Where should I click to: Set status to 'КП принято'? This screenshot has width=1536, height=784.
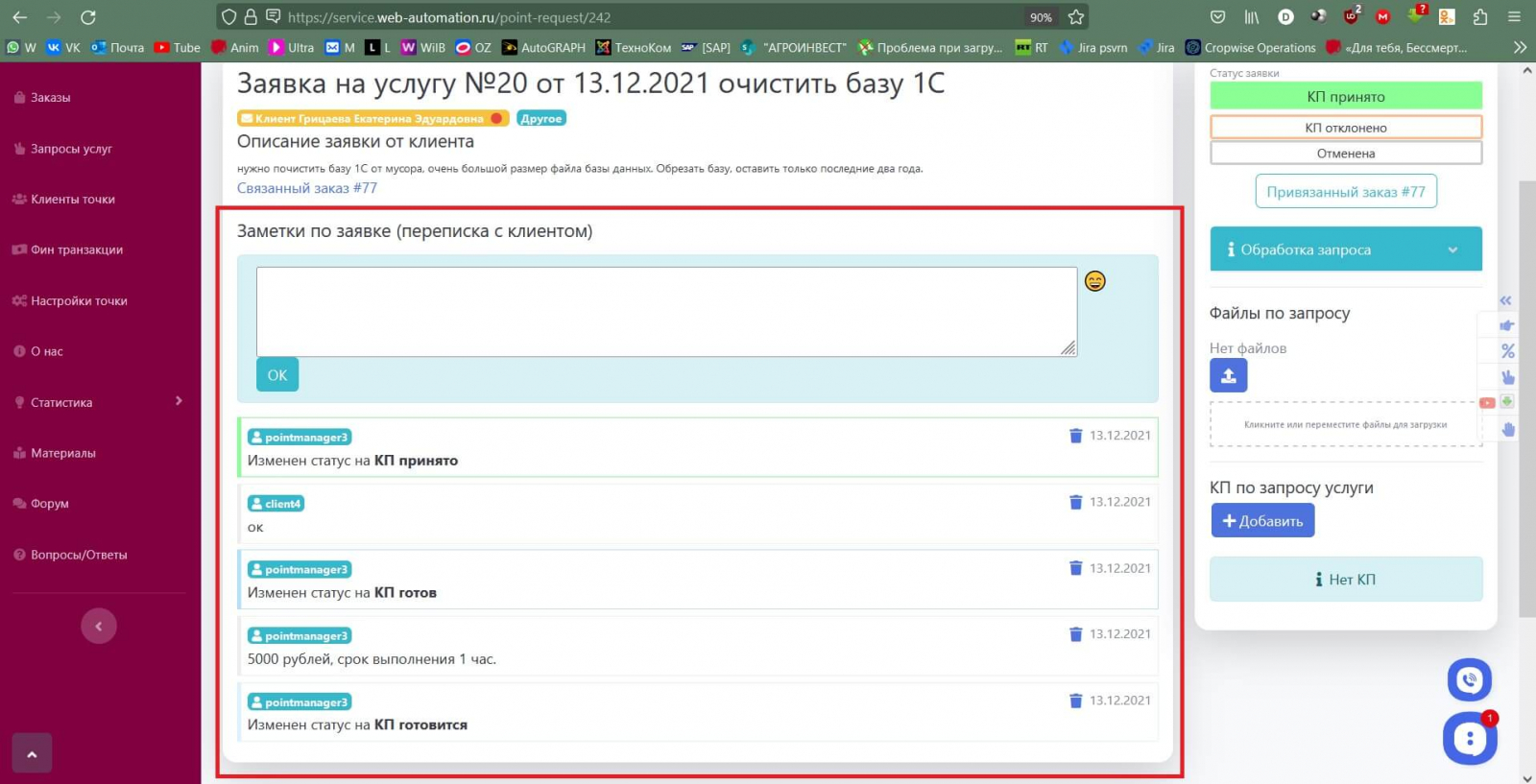point(1346,96)
